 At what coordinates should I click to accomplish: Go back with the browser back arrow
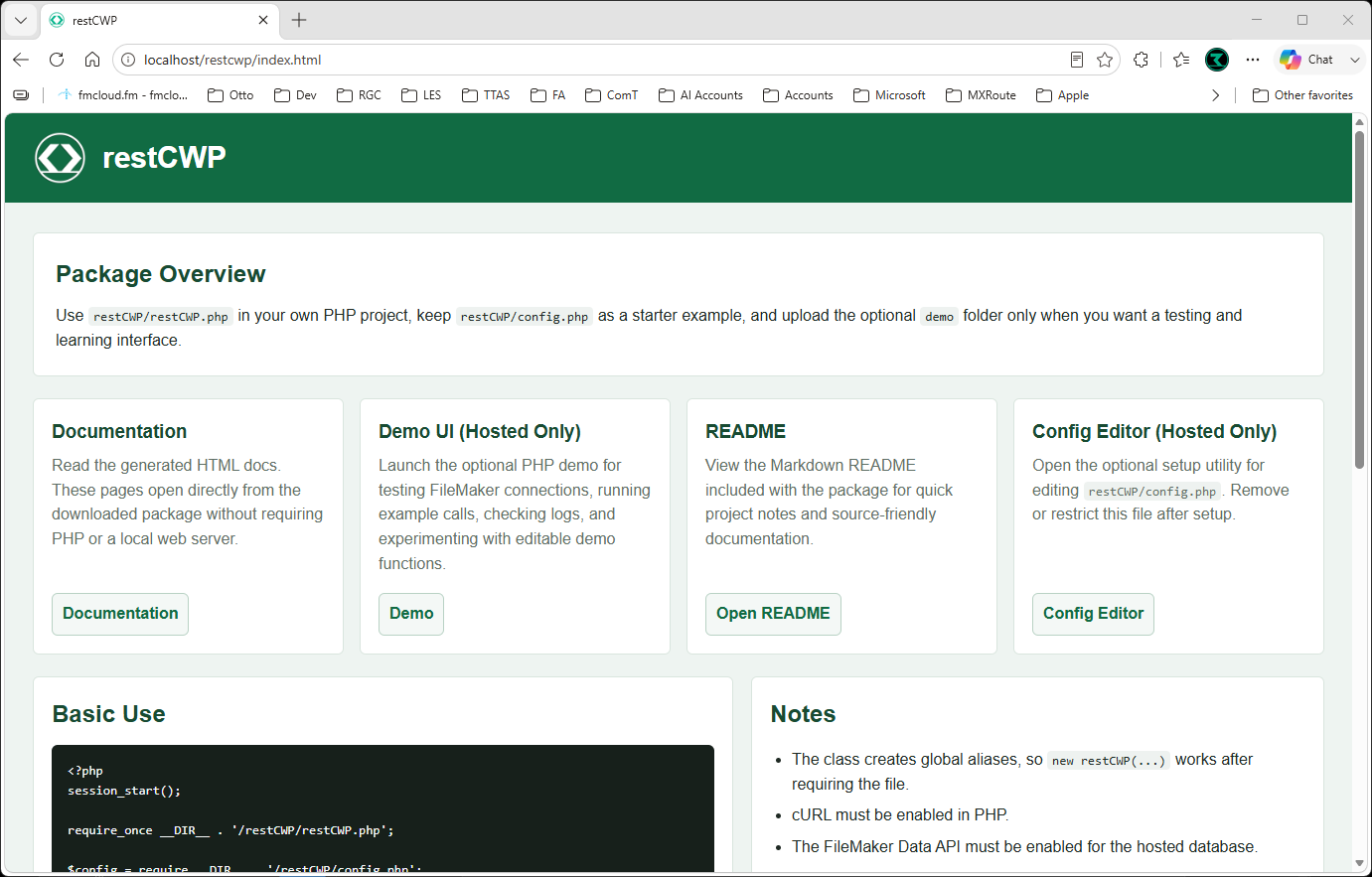pos(21,60)
